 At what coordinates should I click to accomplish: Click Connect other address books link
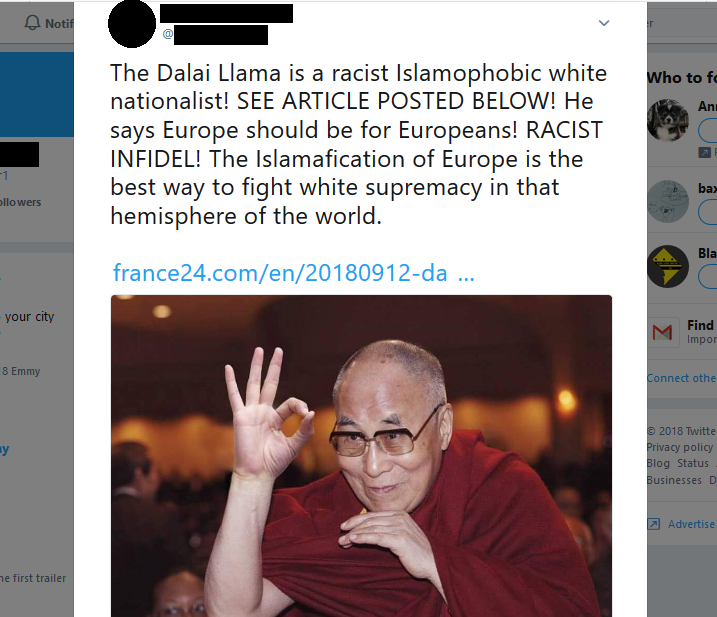click(681, 378)
